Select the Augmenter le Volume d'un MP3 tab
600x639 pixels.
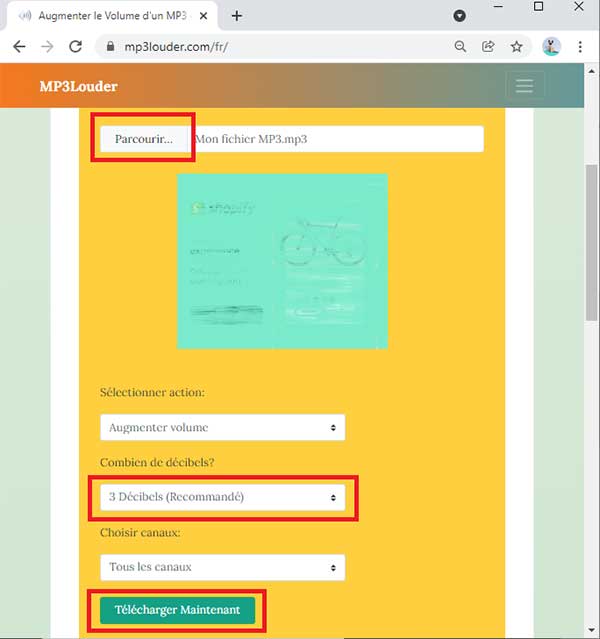pyautogui.click(x=112, y=16)
